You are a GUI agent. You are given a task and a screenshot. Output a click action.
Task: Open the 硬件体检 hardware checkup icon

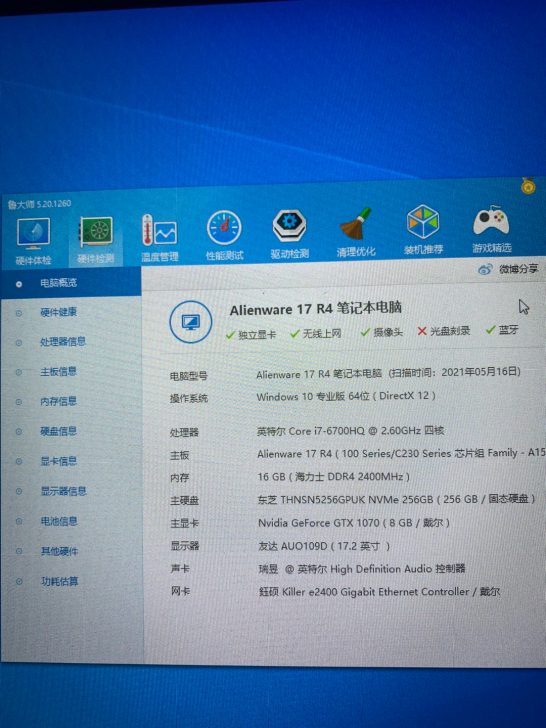33,241
